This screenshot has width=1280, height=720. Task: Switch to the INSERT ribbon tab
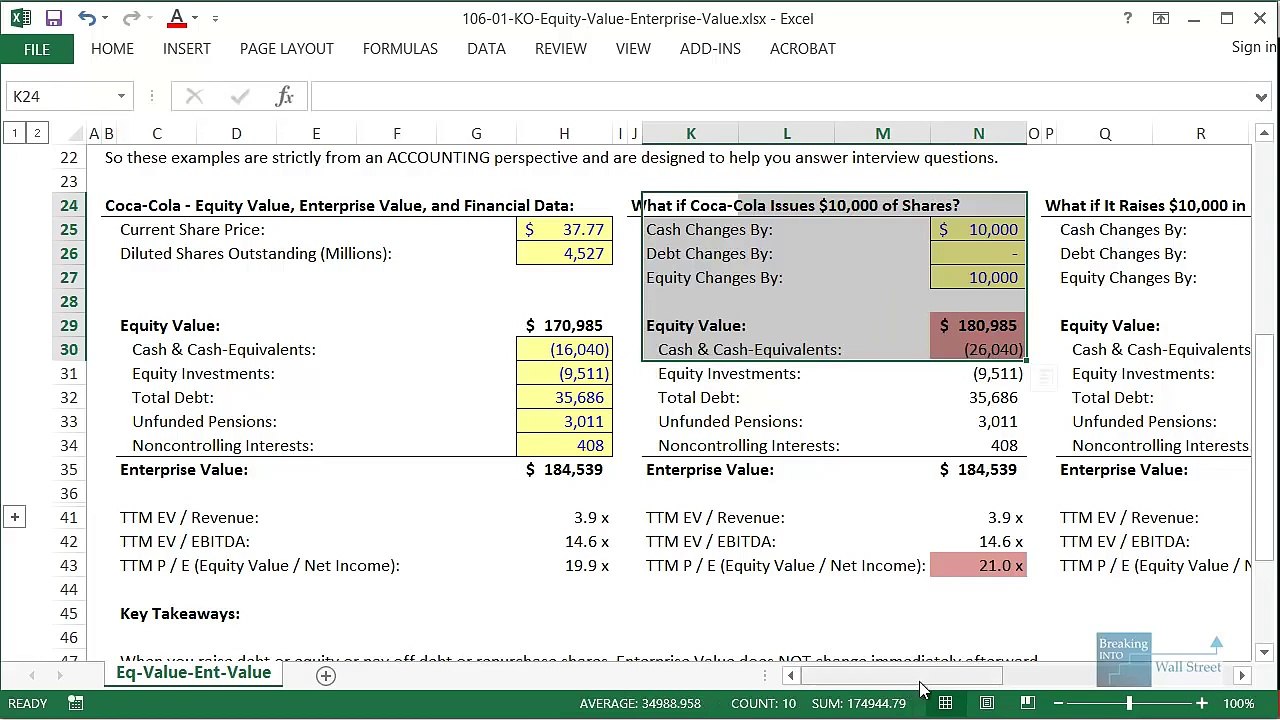(187, 49)
